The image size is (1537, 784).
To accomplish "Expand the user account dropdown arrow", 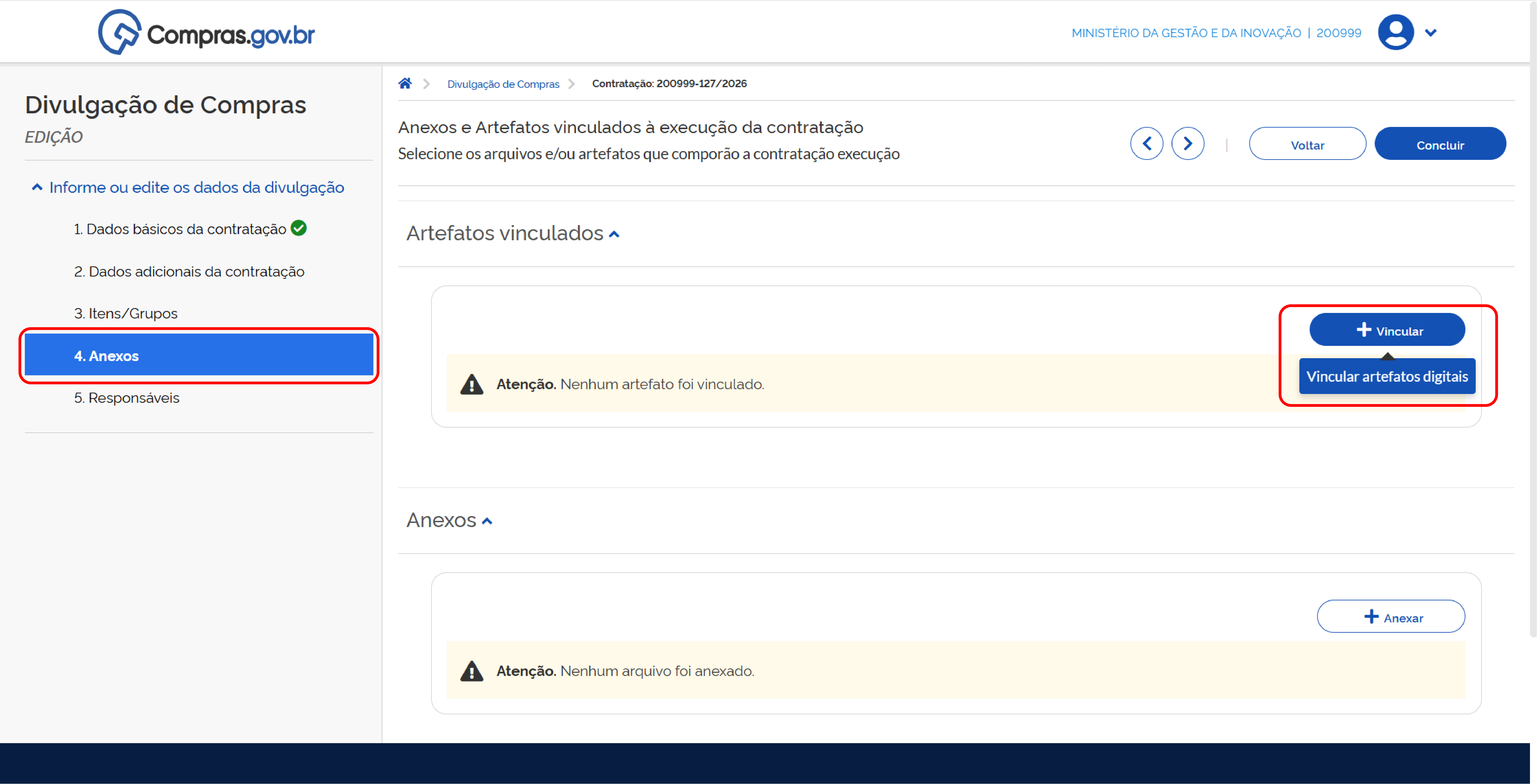I will coord(1430,33).
